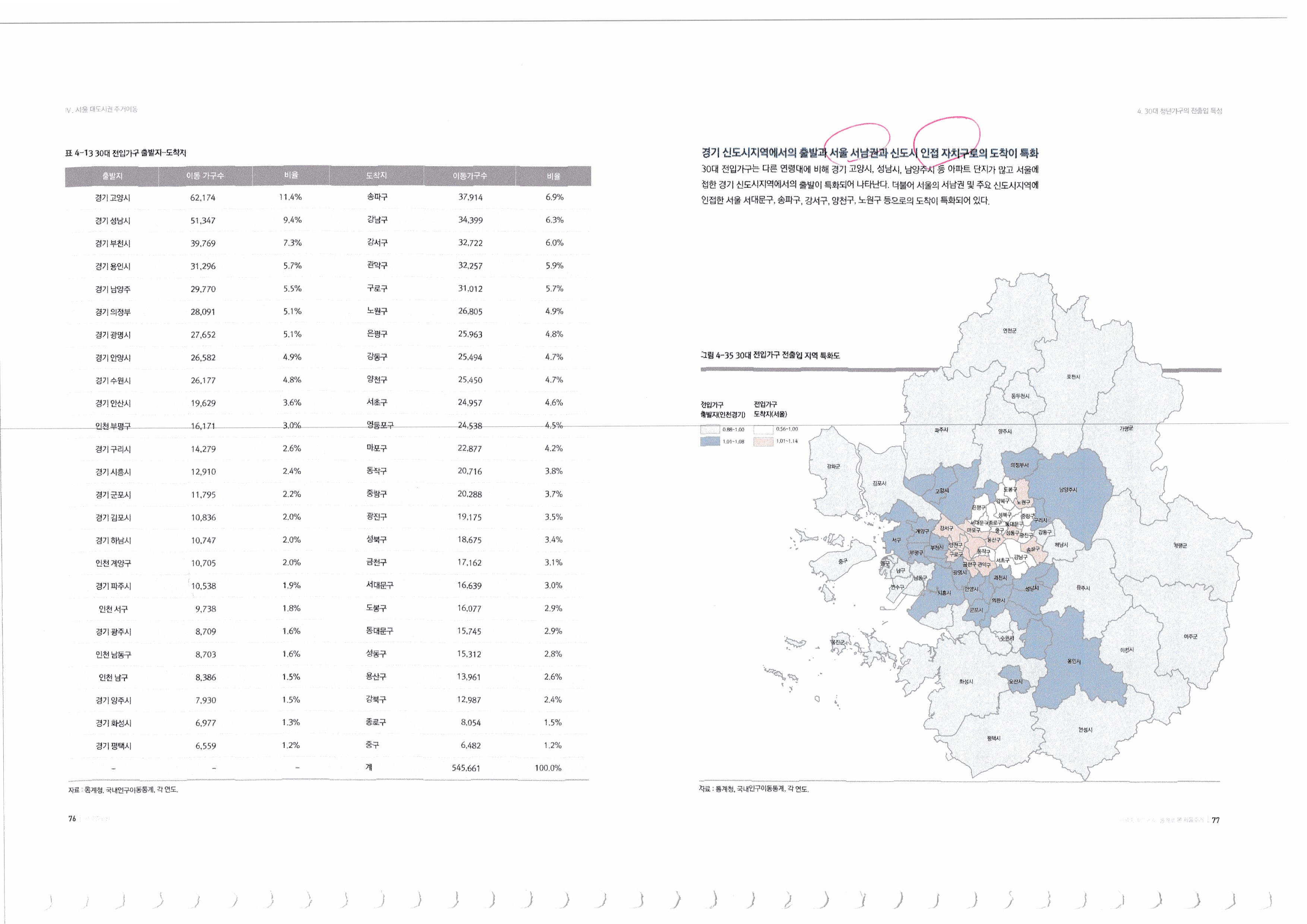Screen dimensions: 1307x924
Task: Click the 평택시 region on the map
Action: coord(994,738)
